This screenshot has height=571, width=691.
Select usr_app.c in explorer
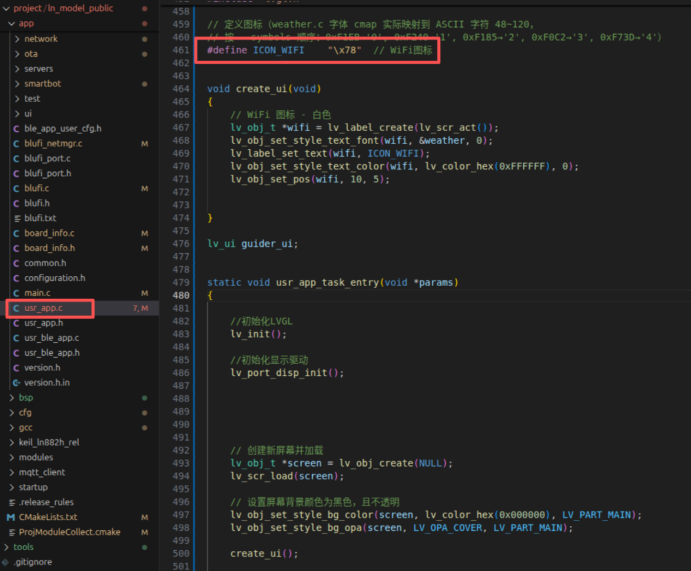click(x=43, y=308)
